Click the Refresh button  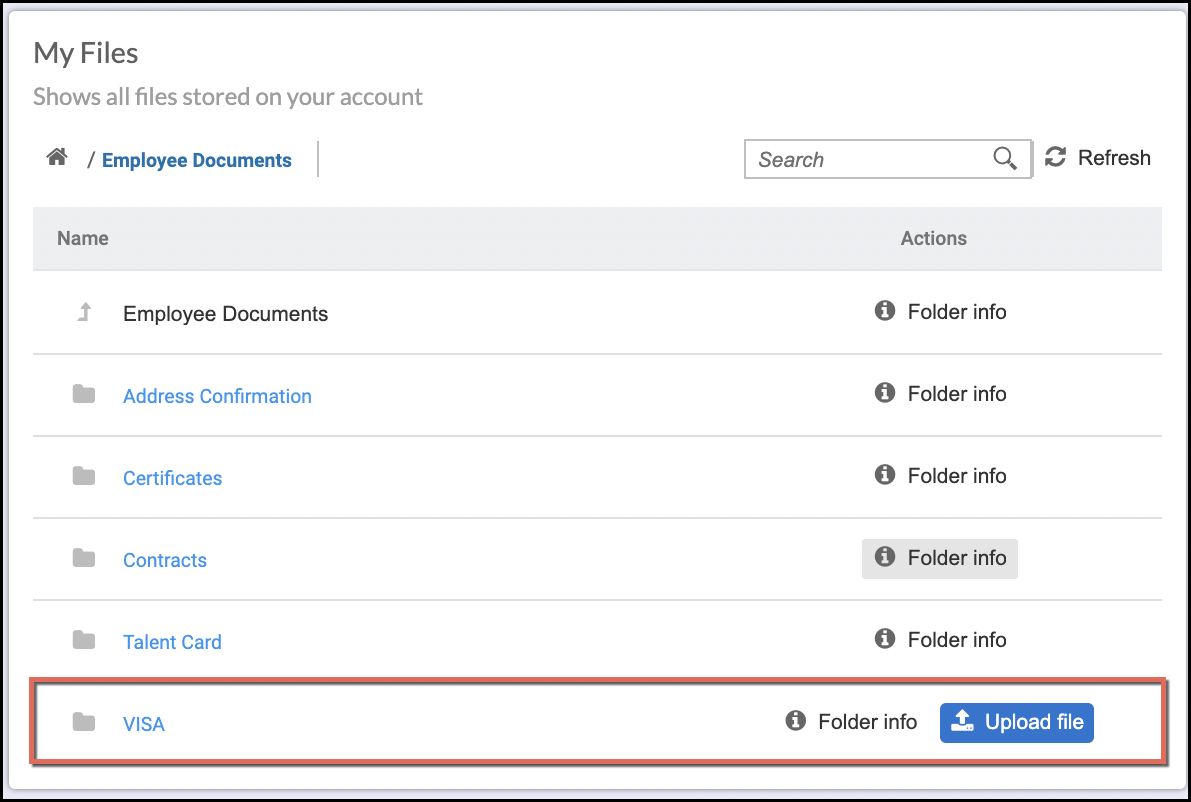[1098, 158]
